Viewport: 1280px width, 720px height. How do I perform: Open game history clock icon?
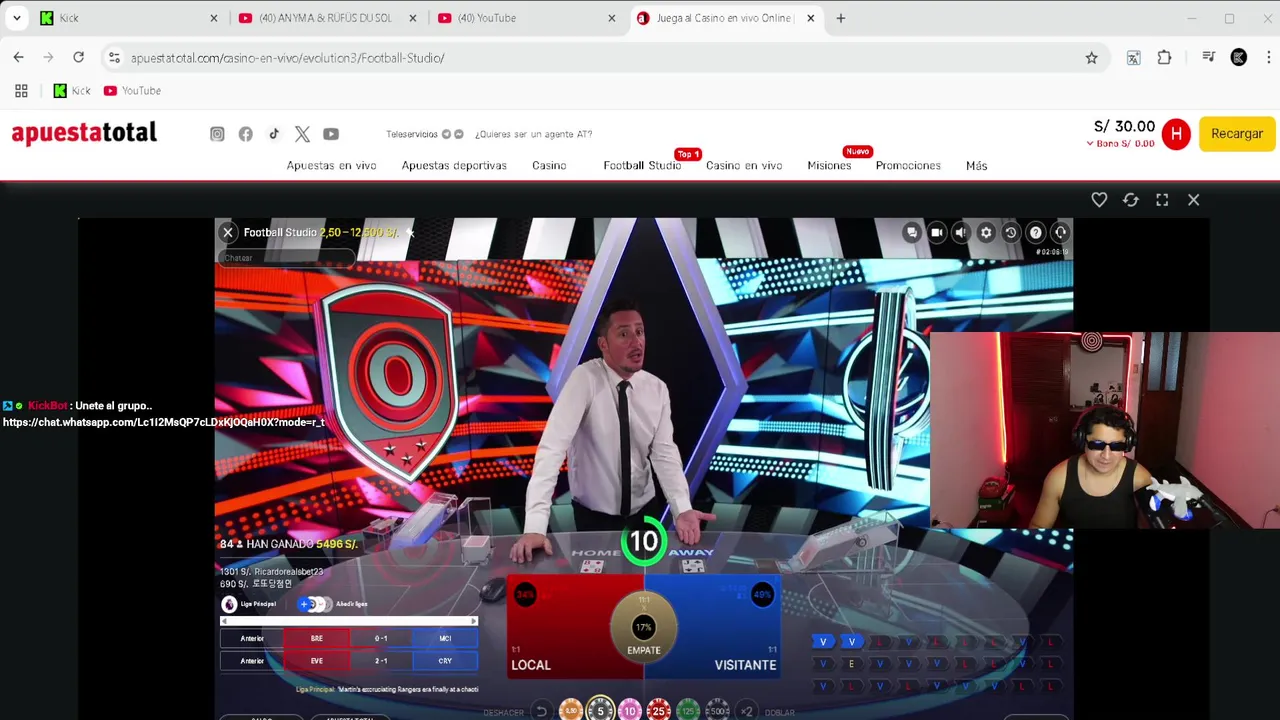pyautogui.click(x=1011, y=232)
